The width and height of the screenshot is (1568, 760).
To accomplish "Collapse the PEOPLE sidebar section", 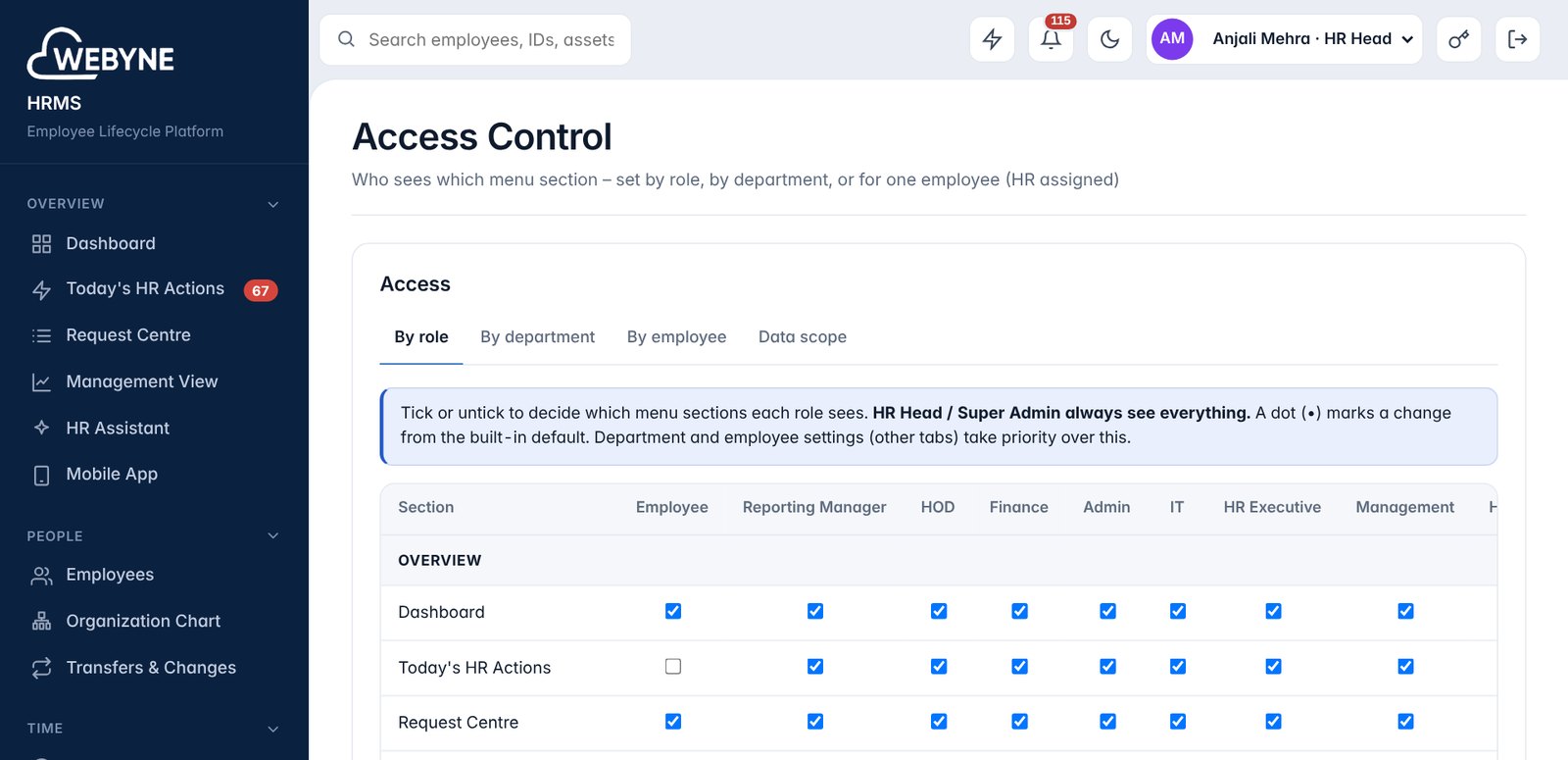I will point(273,535).
